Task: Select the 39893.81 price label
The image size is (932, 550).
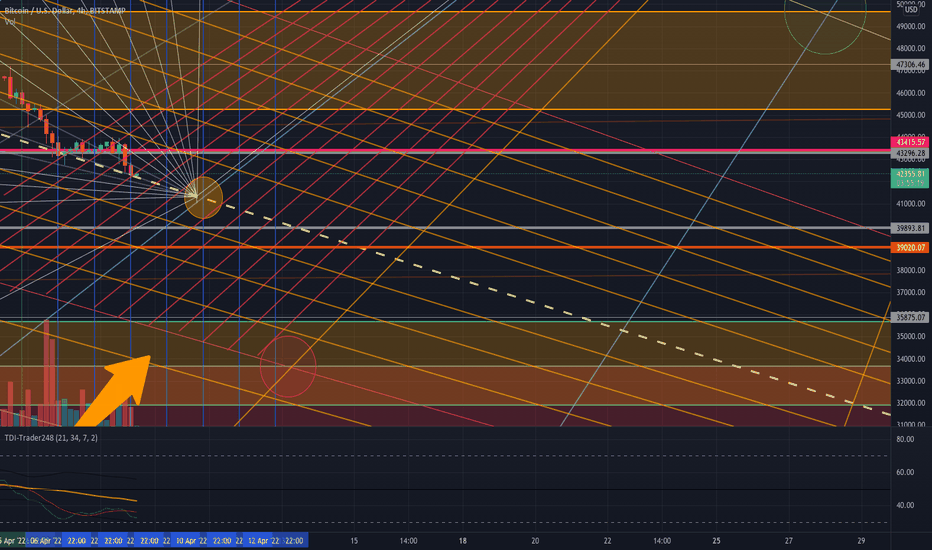Action: [x=910, y=228]
